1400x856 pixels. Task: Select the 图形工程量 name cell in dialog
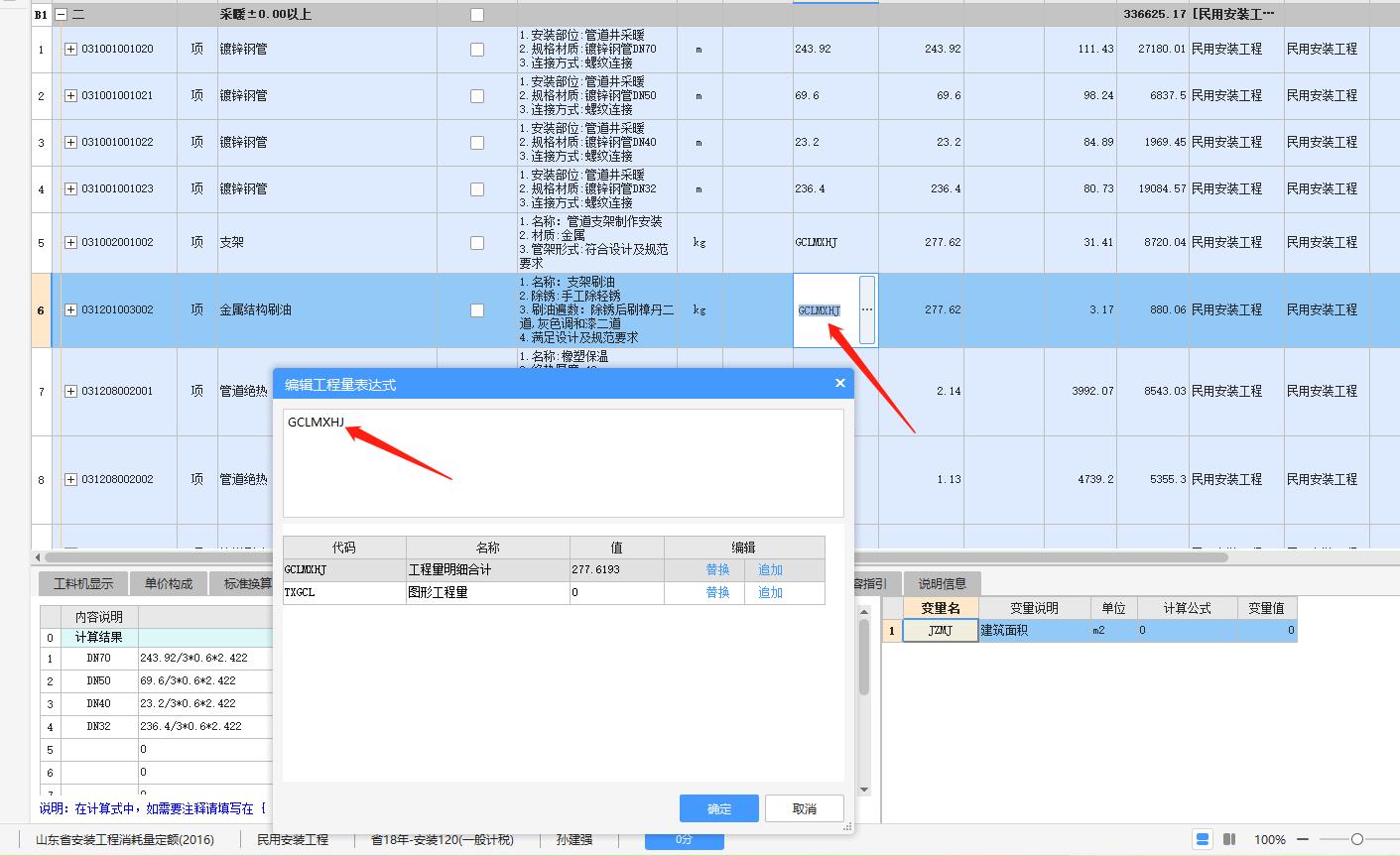487,593
